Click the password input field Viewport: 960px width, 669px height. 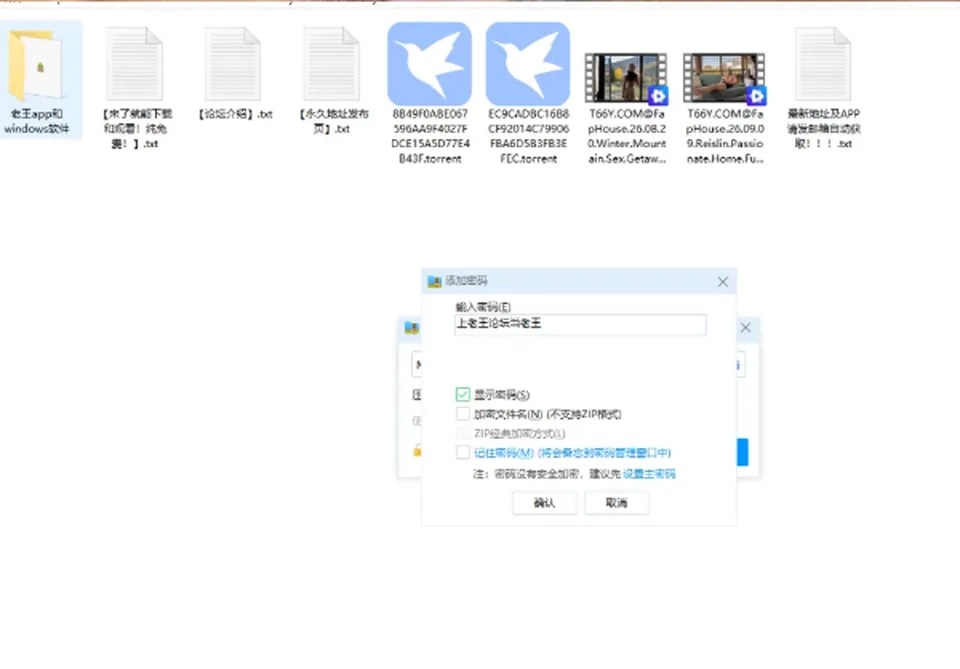click(580, 324)
